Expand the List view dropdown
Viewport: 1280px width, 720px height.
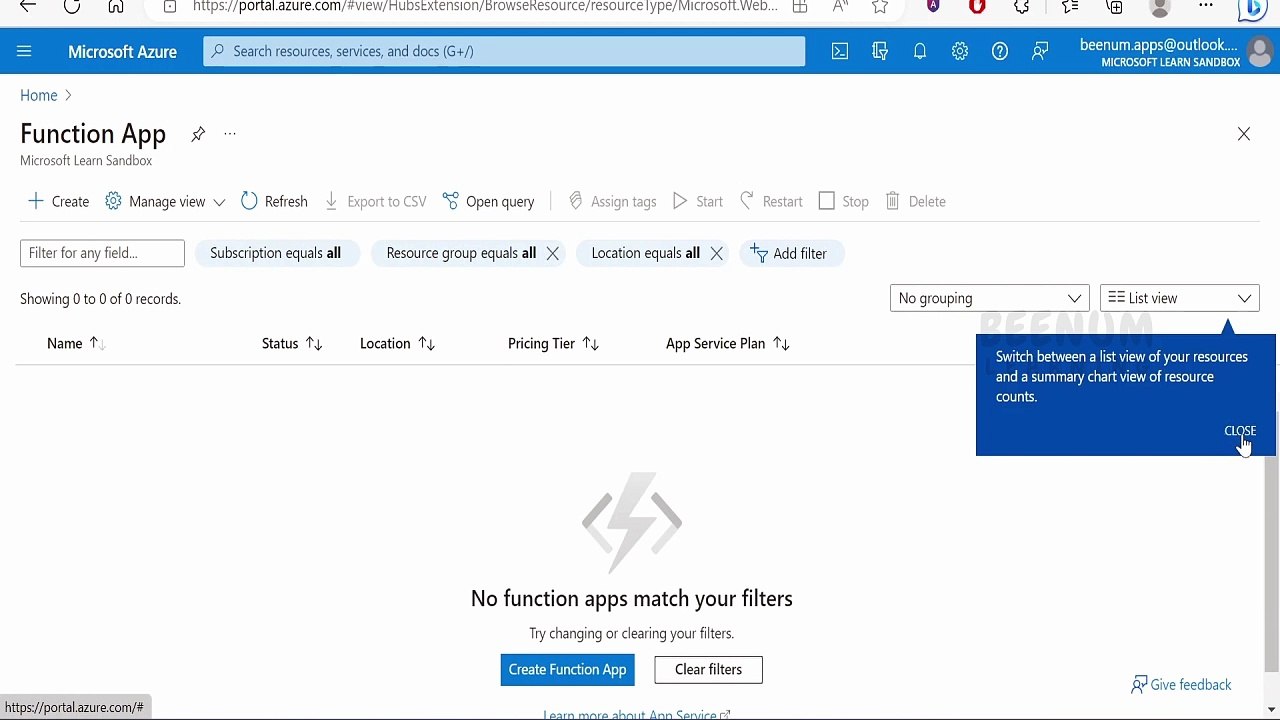click(x=1179, y=298)
